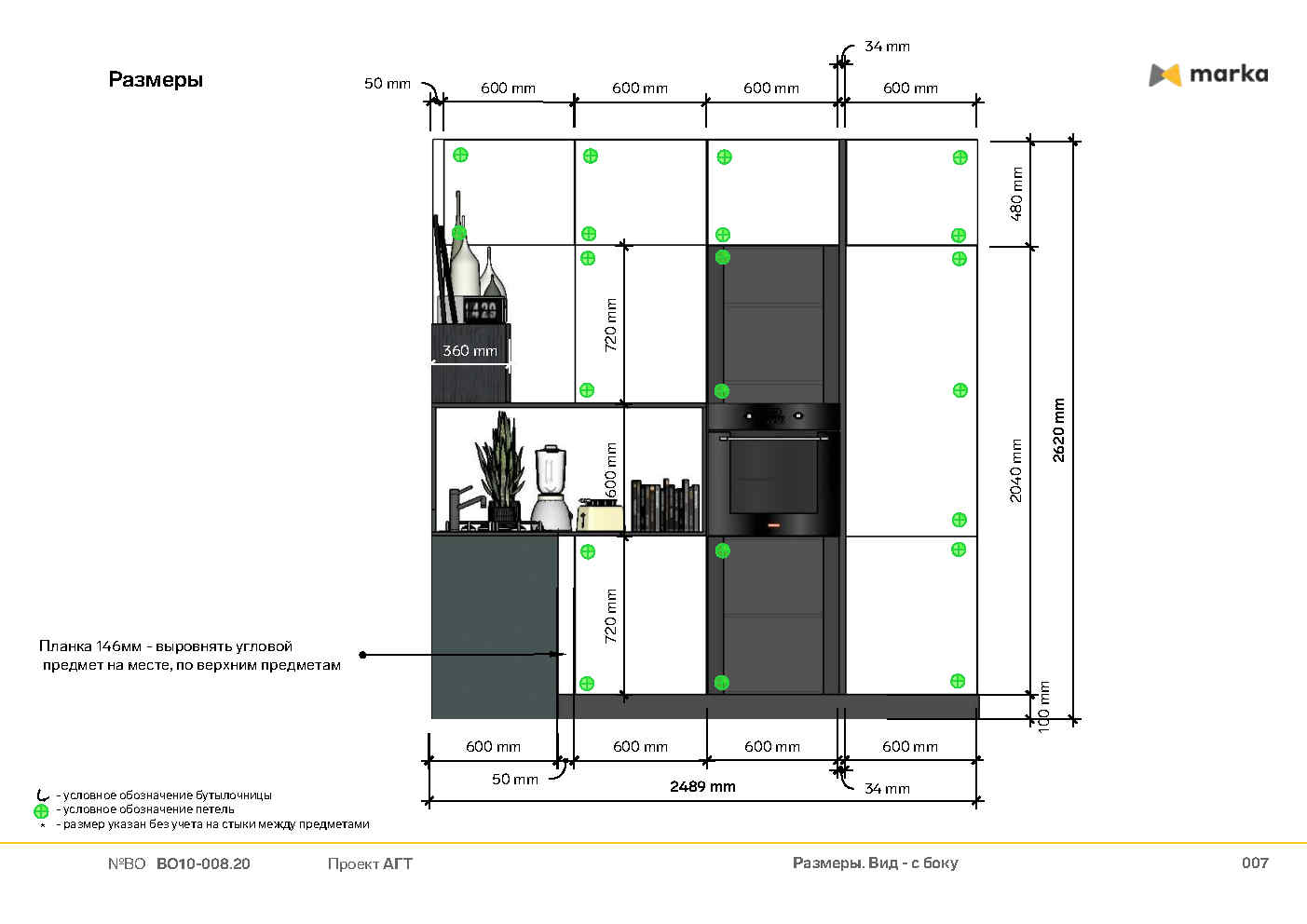Click the "Размеры" page title
The width and height of the screenshot is (1307, 924).
pyautogui.click(x=156, y=80)
